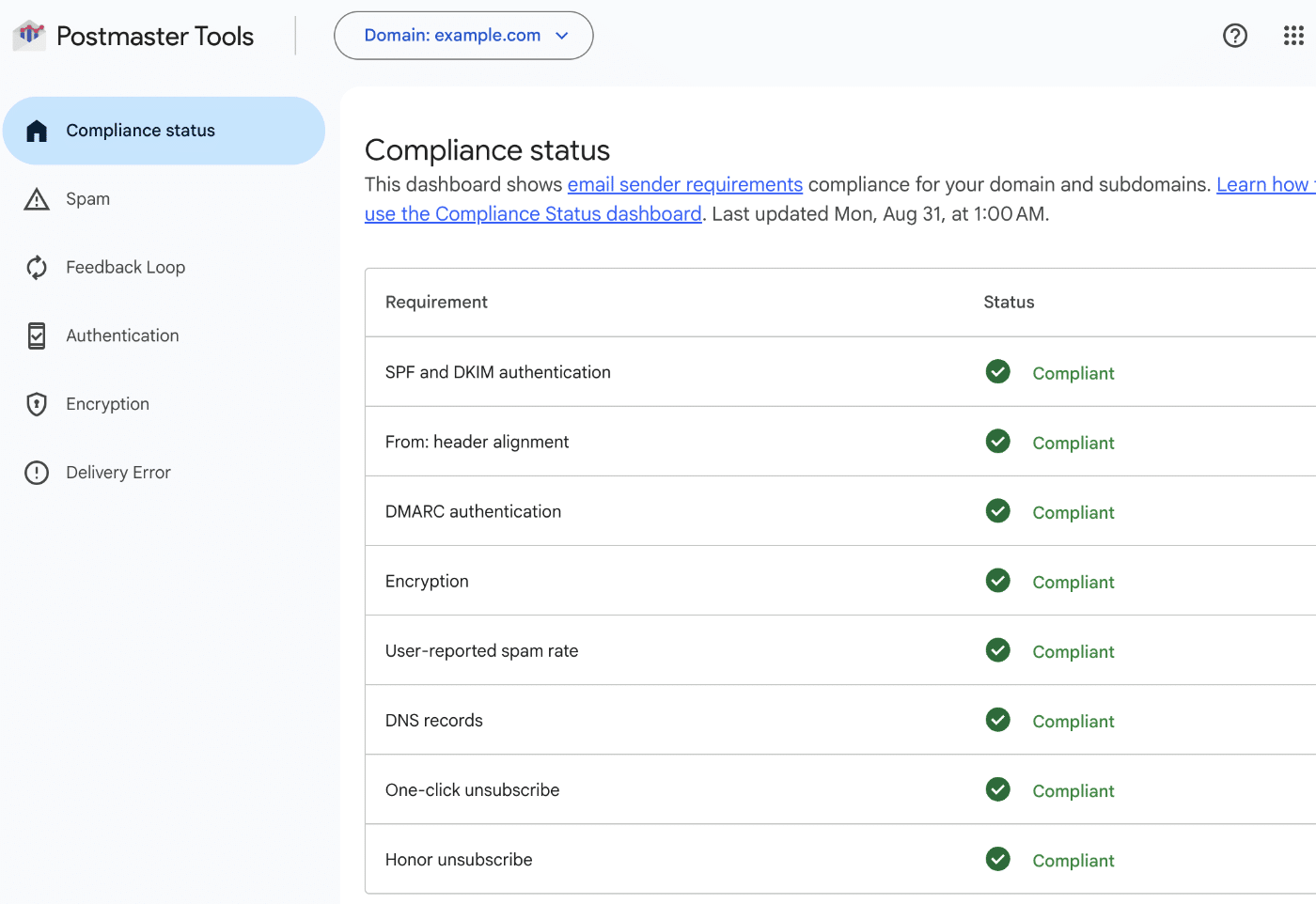Open the Authentication section
This screenshot has width=1316, height=904.
click(x=122, y=335)
